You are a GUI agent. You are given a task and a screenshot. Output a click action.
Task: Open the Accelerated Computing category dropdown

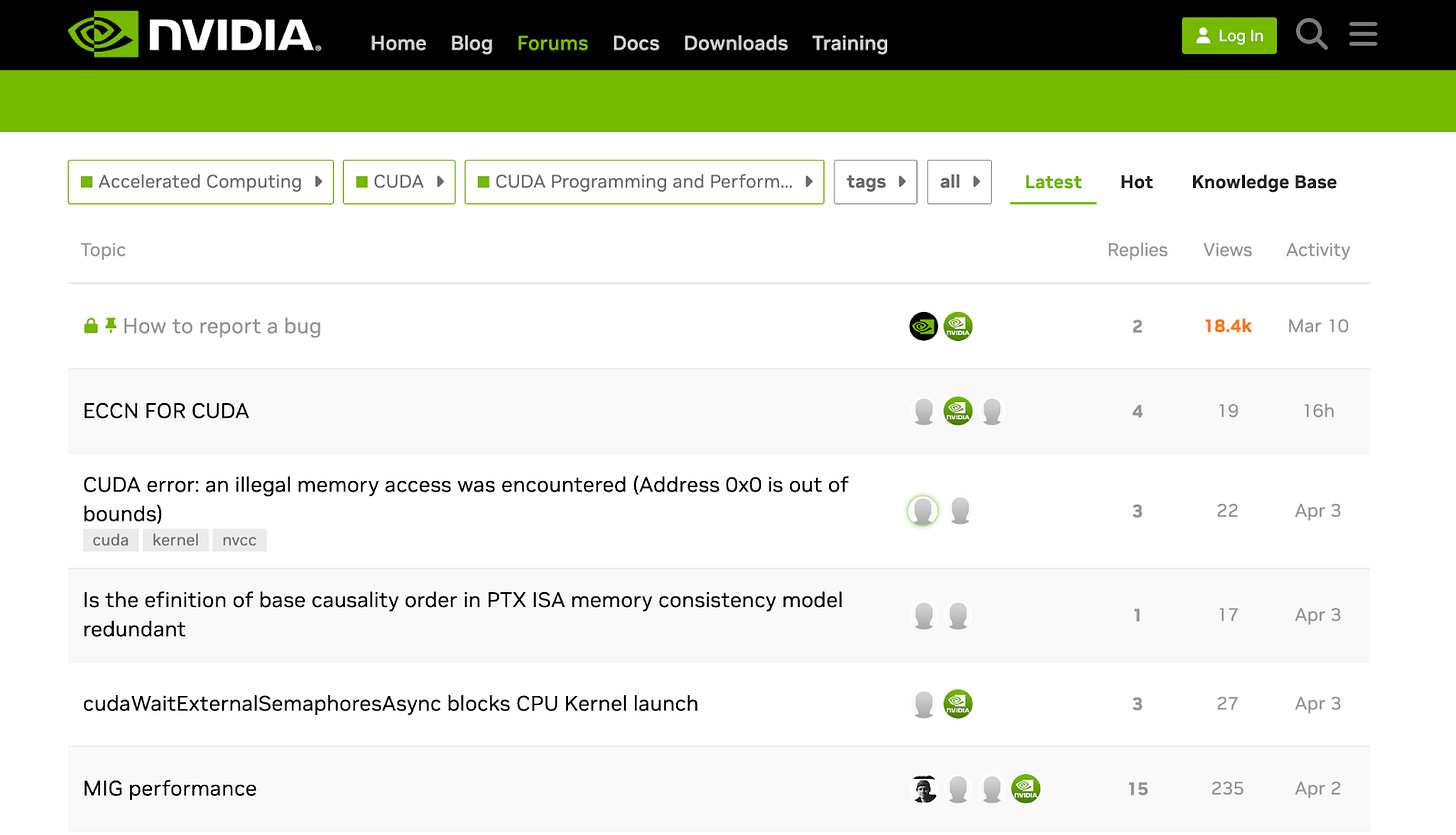(201, 182)
